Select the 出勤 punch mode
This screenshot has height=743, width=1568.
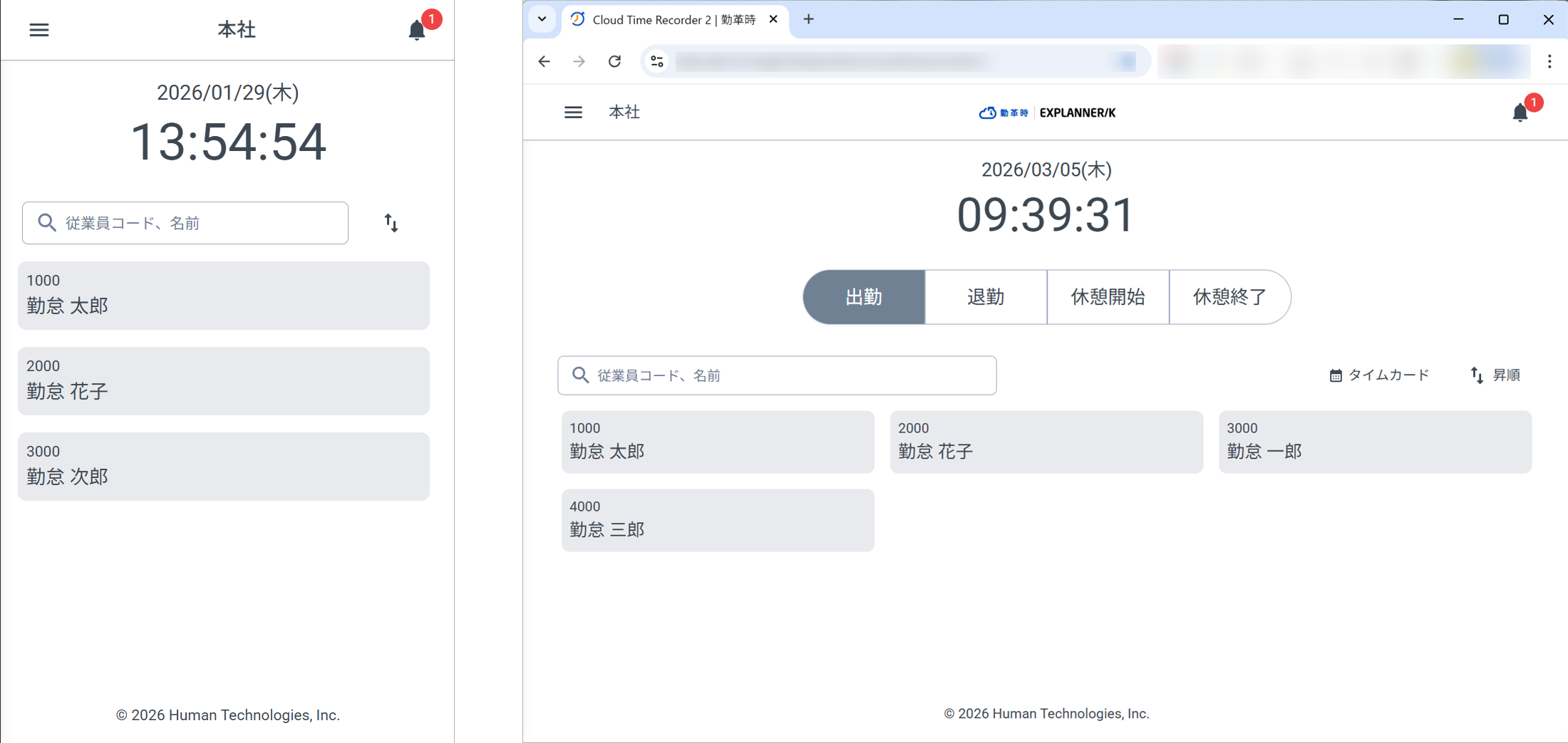(x=864, y=297)
